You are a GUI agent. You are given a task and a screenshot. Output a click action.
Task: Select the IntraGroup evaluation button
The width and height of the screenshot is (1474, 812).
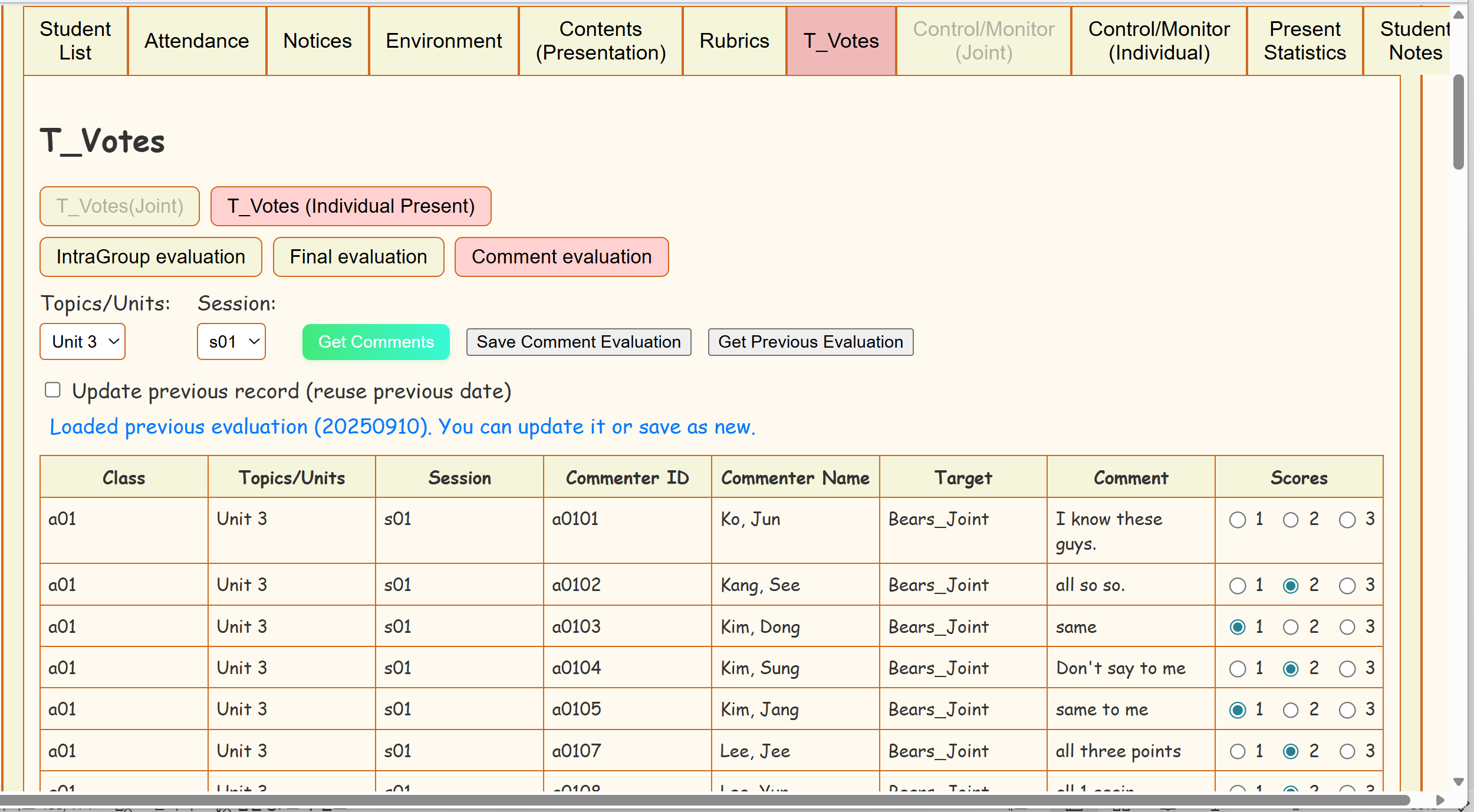pos(150,257)
